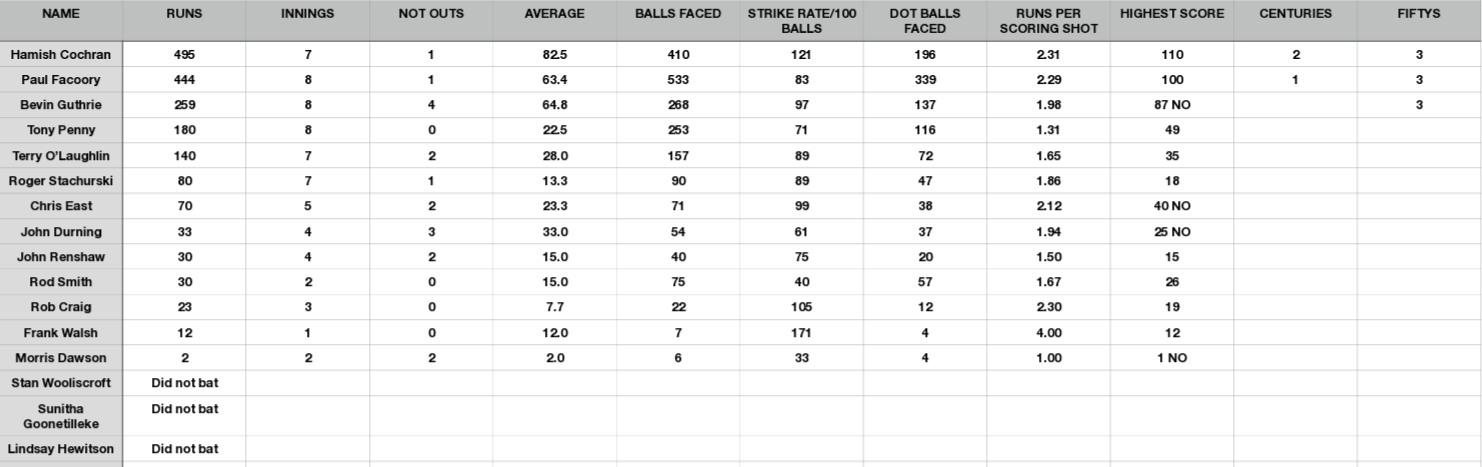Click Lindsay Hewitson's Did not bat cell
Screen dimensions: 1482x467
click(x=184, y=449)
